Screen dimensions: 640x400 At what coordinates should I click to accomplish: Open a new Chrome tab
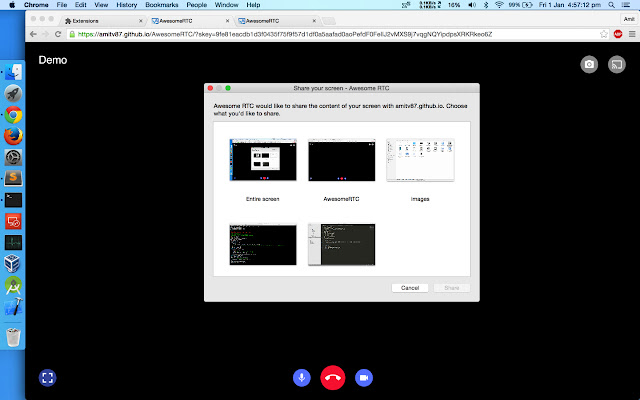click(x=329, y=21)
